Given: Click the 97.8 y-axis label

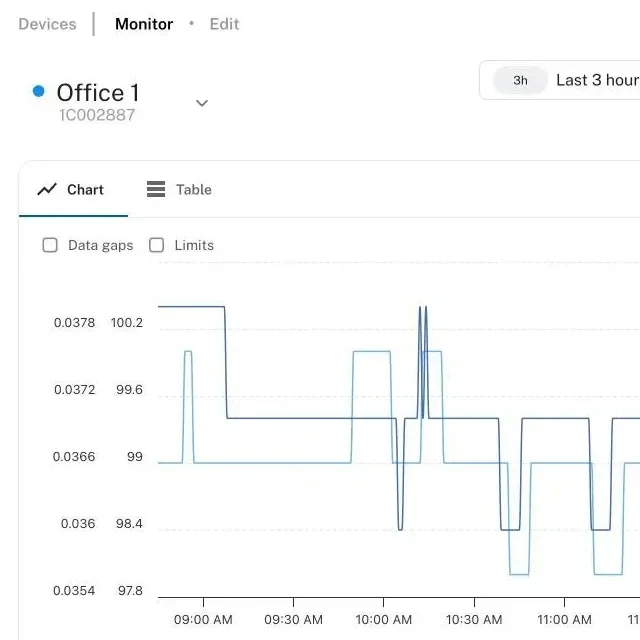Looking at the screenshot, I should coord(130,591).
